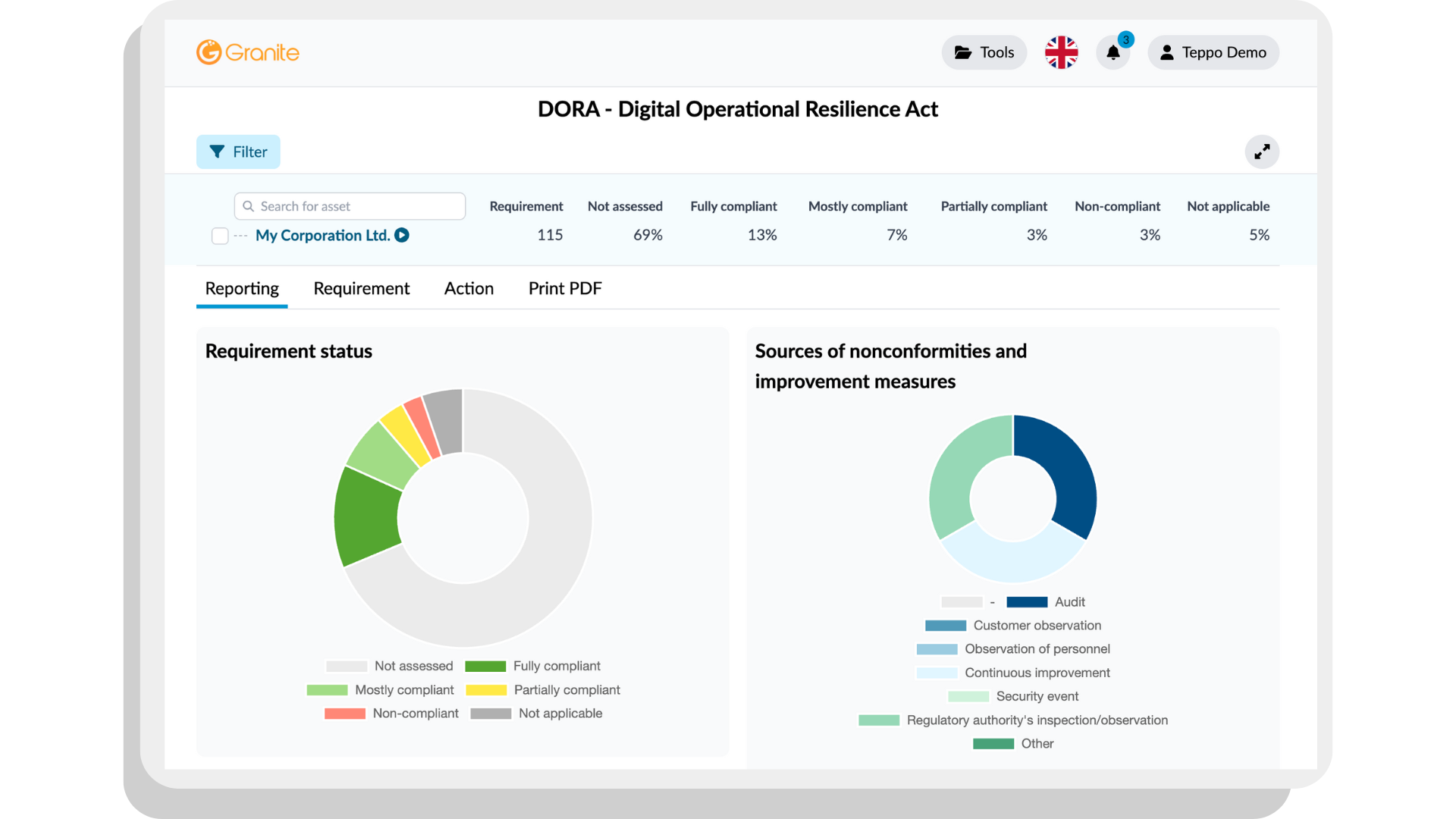Toggle Mostly compliant legend swatch
1456x819 pixels.
coord(327,690)
